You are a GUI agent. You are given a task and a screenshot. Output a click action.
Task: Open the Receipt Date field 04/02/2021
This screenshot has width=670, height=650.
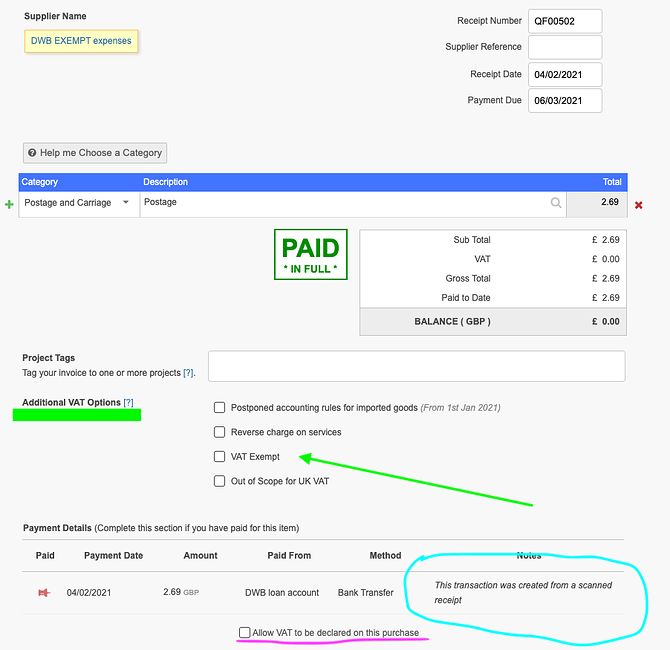click(x=565, y=74)
